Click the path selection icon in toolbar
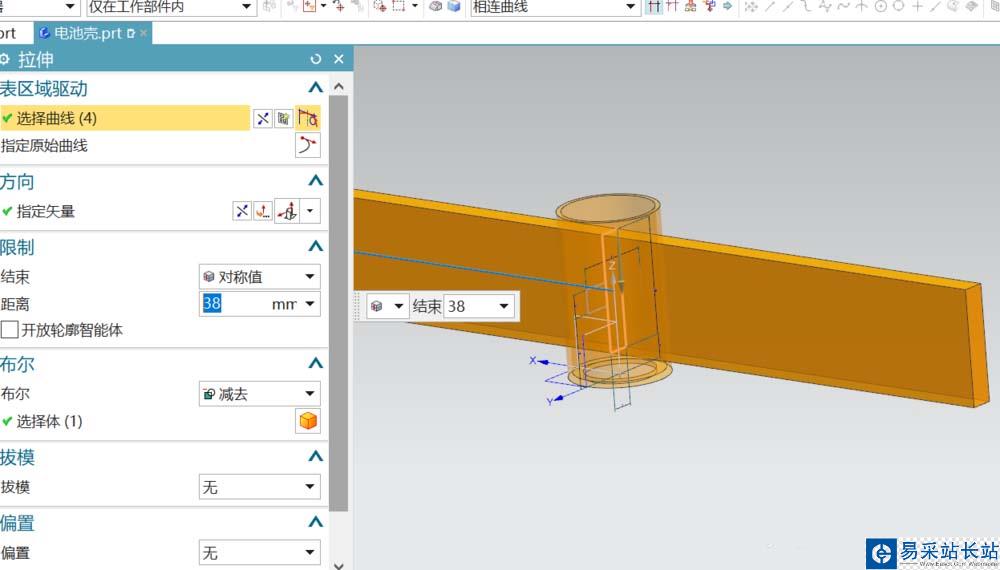This screenshot has width=1000, height=570. pyautogui.click(x=709, y=7)
